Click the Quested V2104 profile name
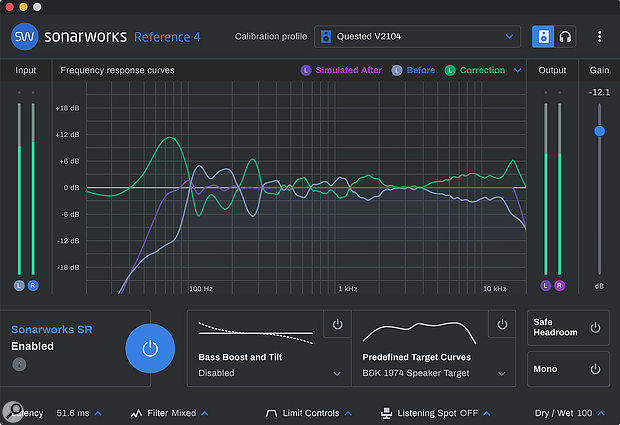 click(369, 37)
